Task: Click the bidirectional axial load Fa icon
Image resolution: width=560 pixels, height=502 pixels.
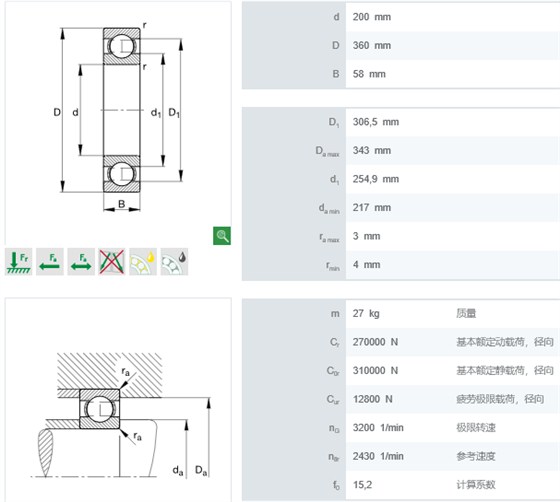Action: 81,262
